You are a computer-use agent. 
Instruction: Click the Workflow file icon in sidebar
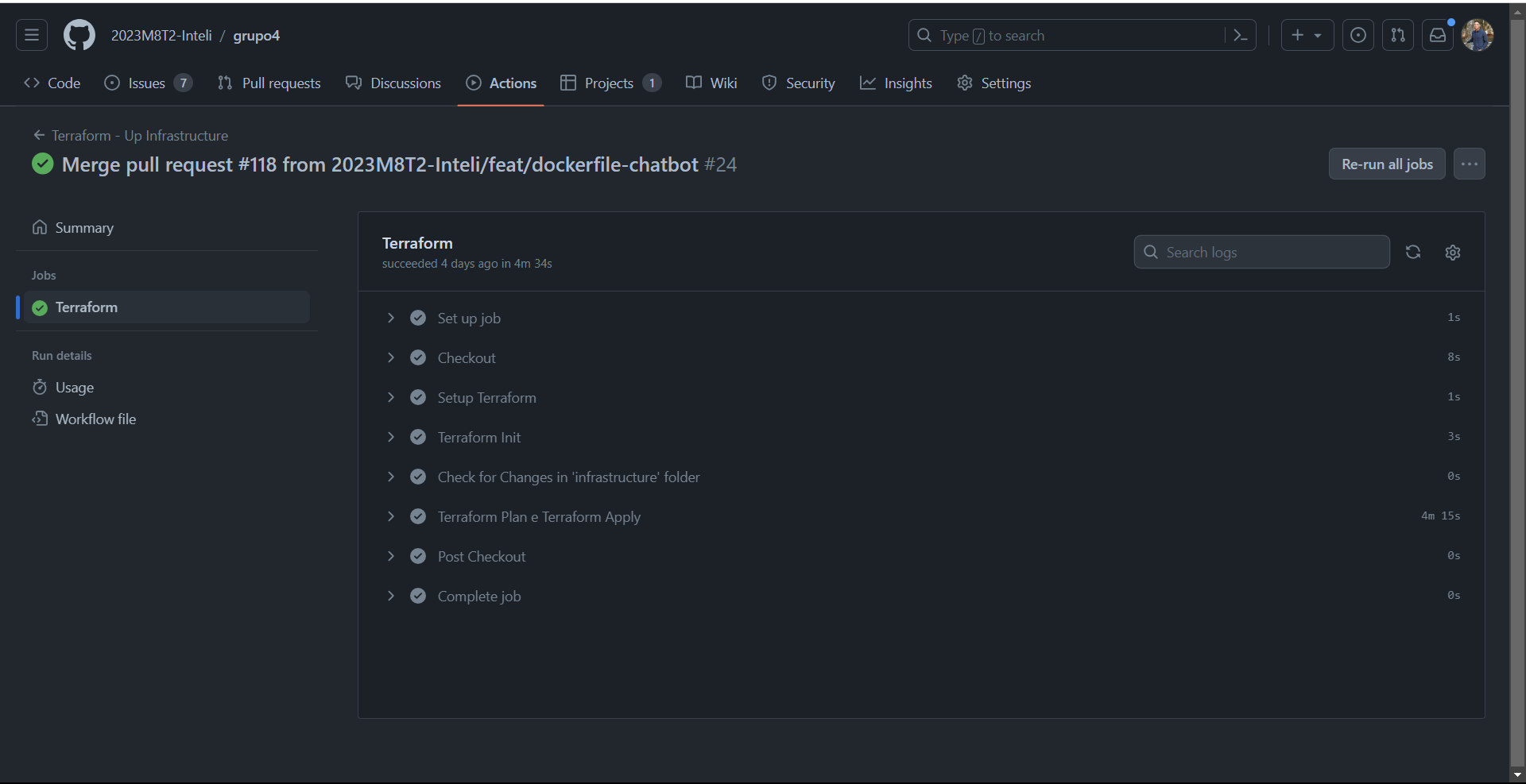point(40,419)
